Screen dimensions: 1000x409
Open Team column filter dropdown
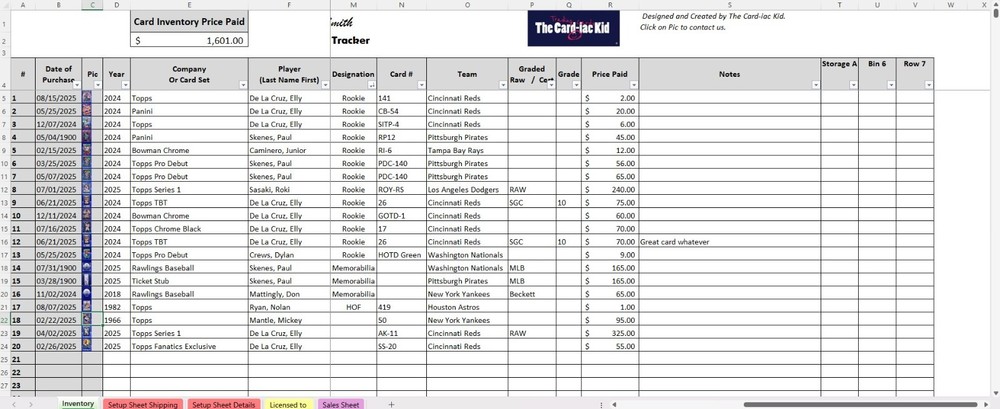pos(503,85)
